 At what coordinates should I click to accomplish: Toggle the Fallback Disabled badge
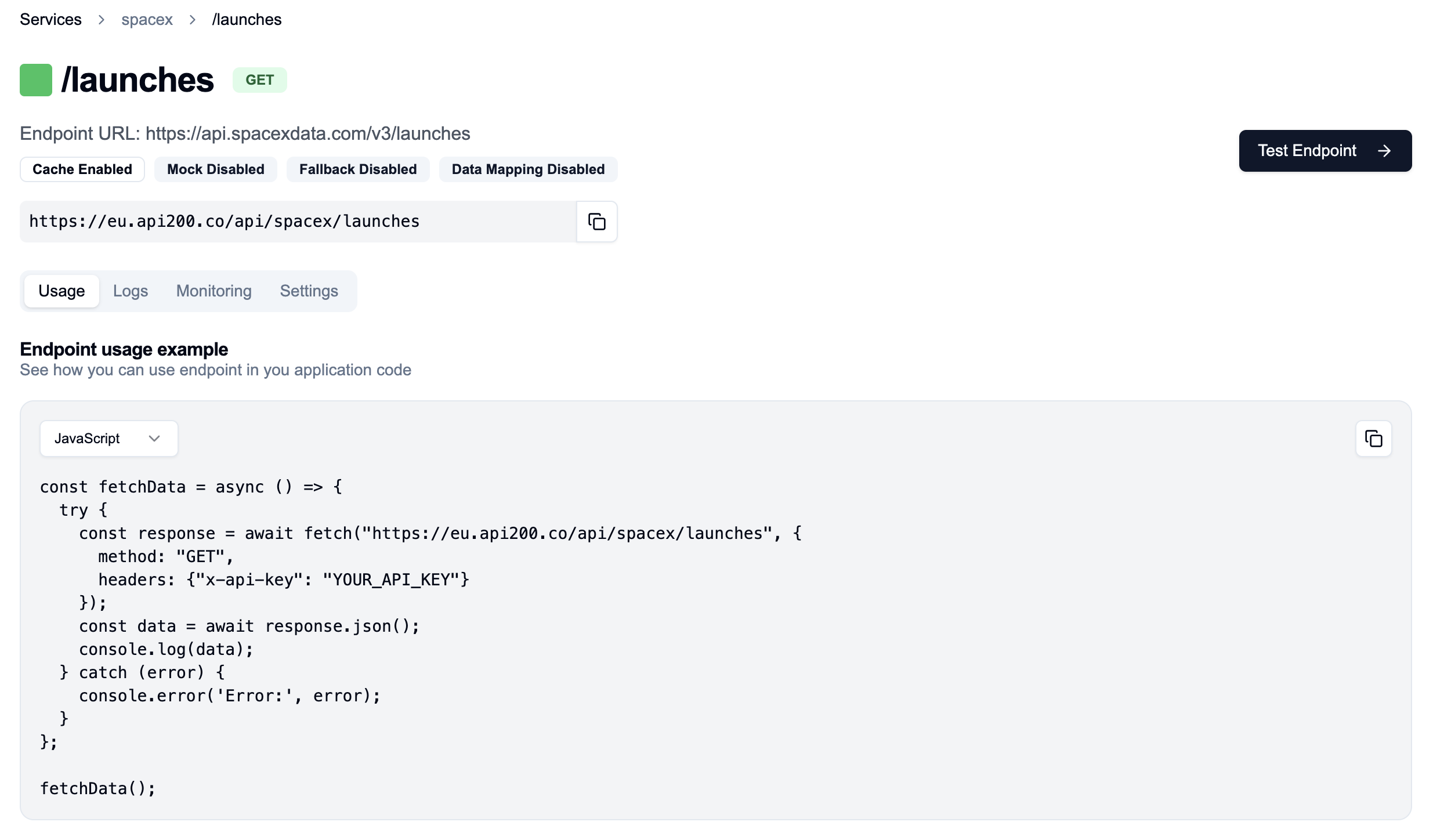(358, 169)
